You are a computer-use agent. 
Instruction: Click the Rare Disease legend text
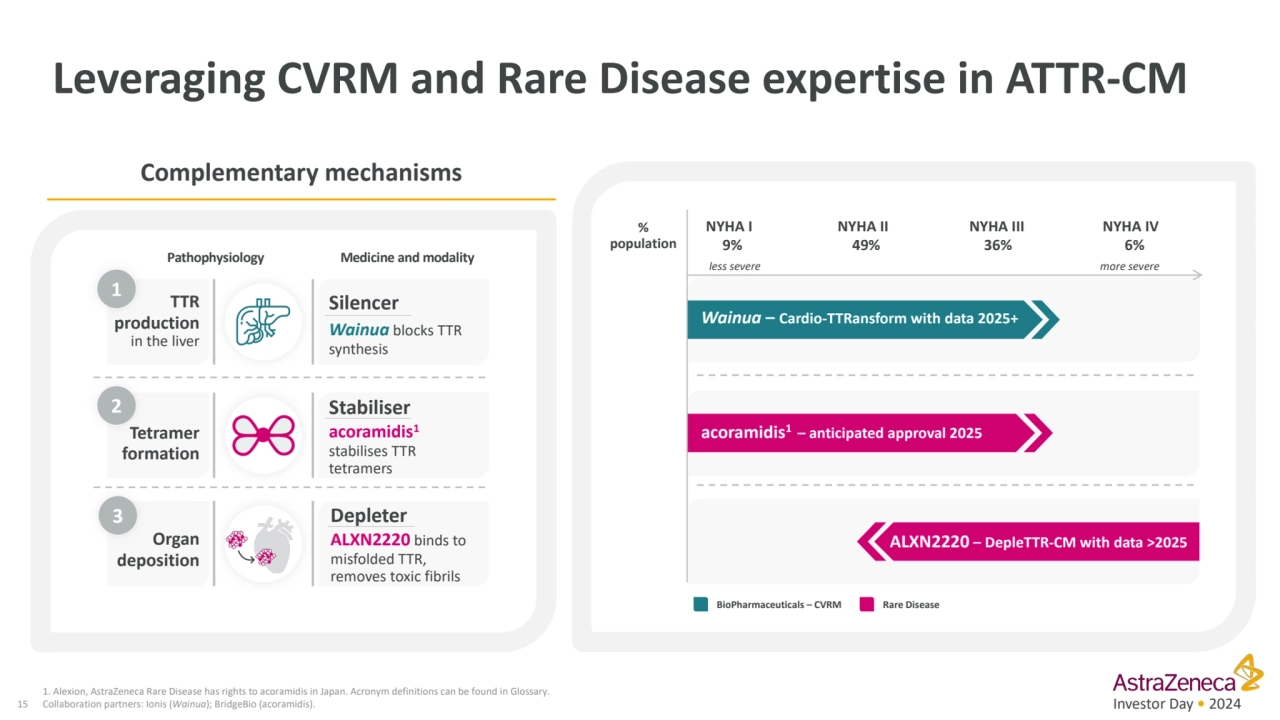point(911,604)
